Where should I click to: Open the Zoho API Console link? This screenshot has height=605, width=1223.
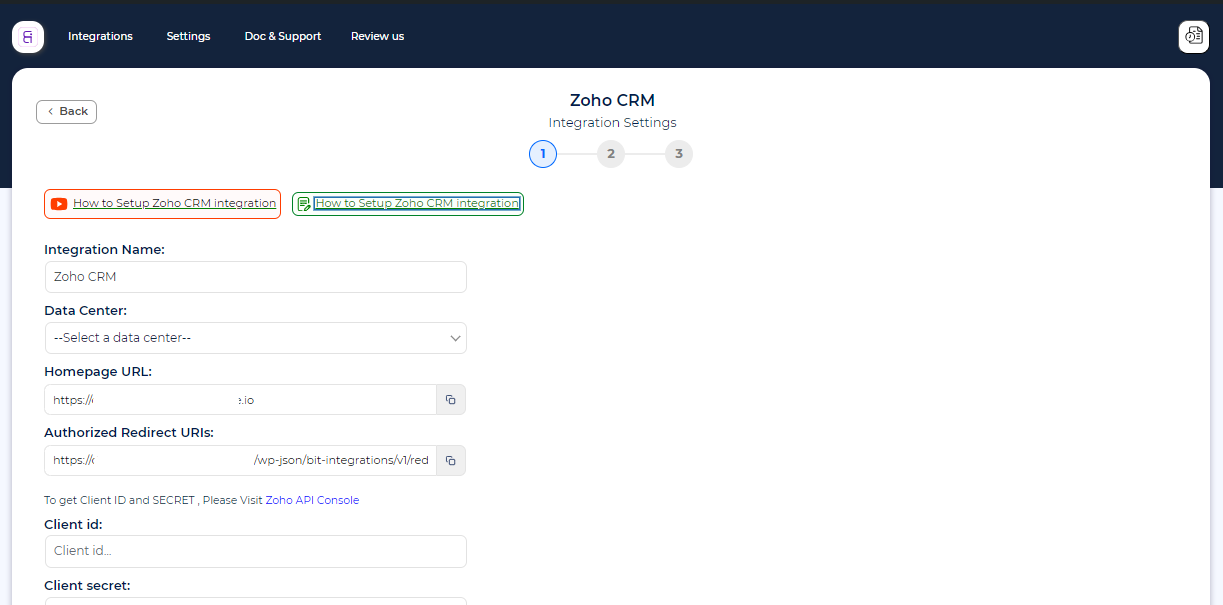pos(311,500)
